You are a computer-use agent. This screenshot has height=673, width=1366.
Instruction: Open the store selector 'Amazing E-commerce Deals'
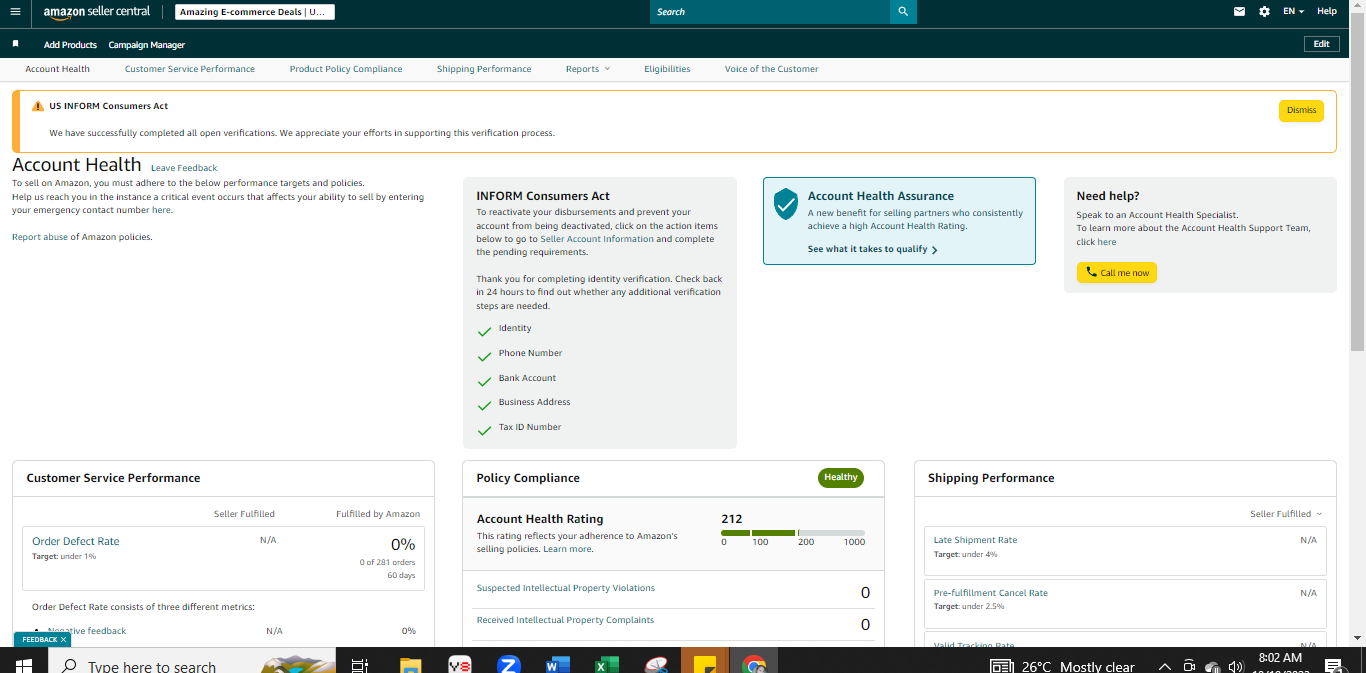255,12
